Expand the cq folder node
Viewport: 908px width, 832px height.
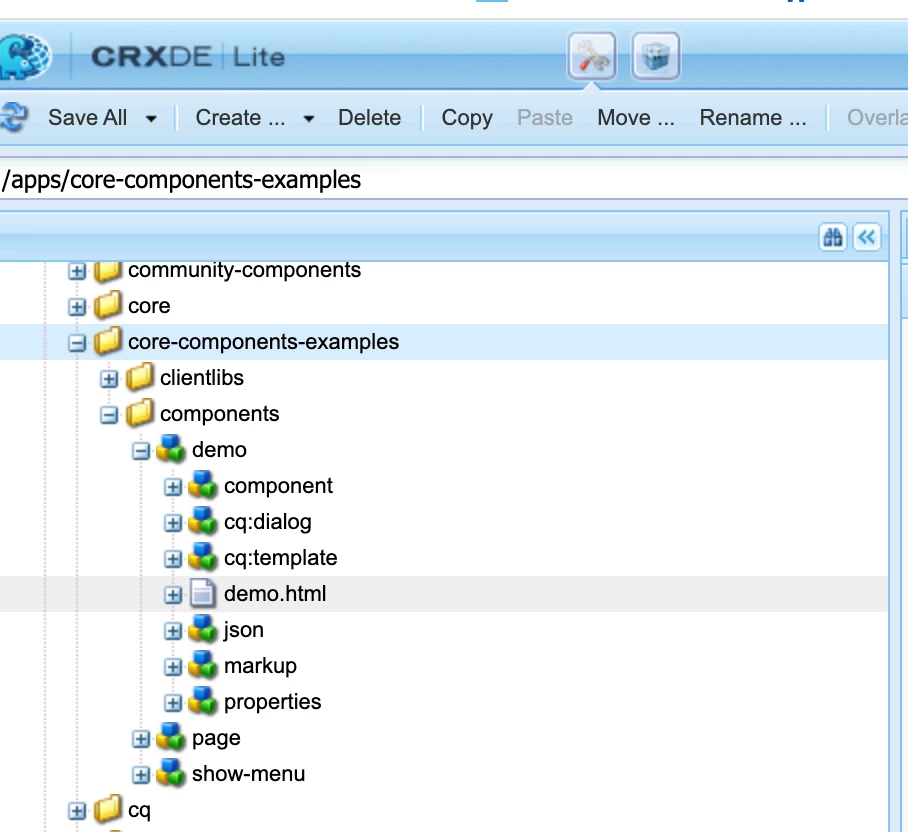76,811
